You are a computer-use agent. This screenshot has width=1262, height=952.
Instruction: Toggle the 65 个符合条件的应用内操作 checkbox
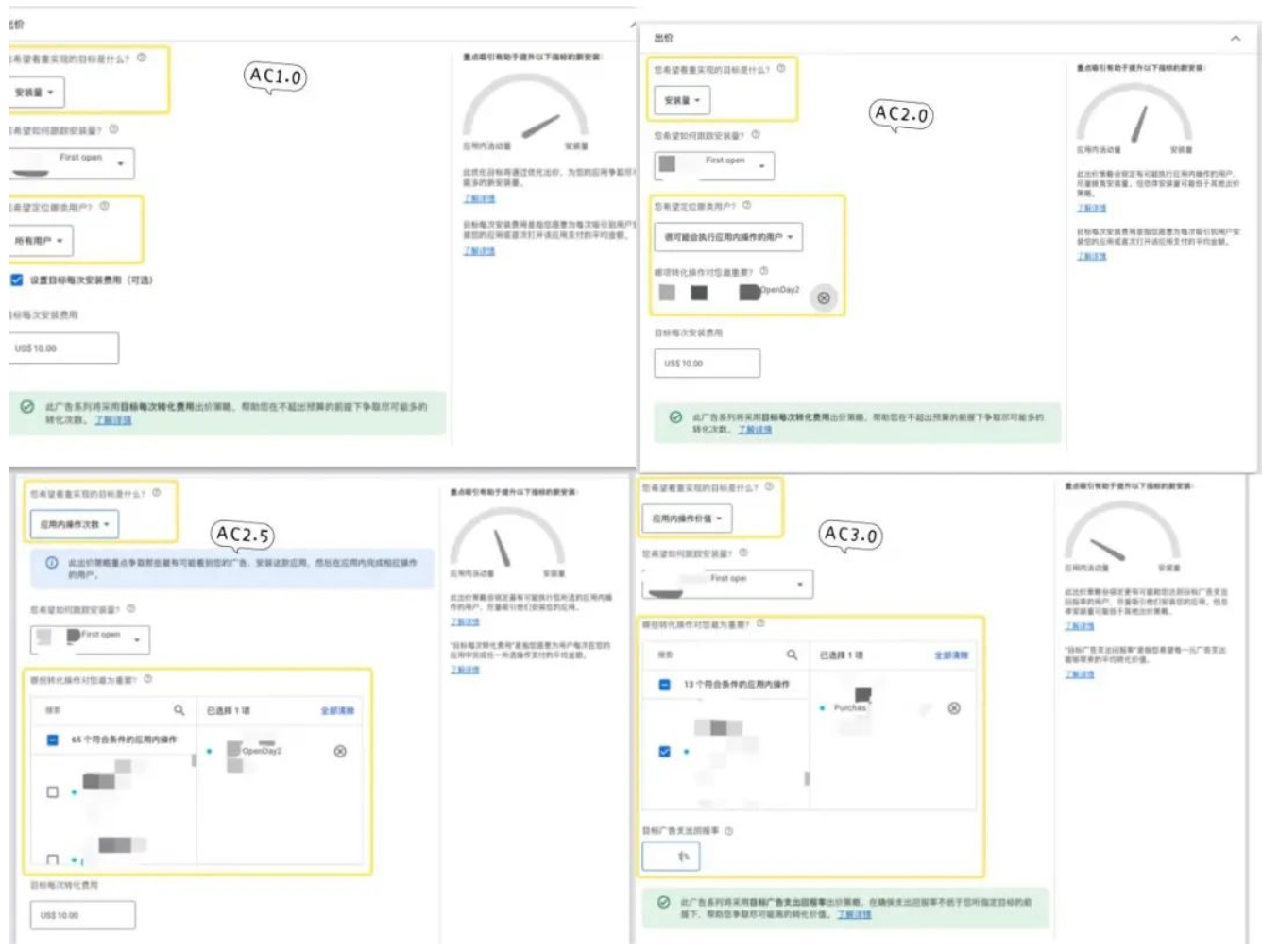pyautogui.click(x=53, y=739)
